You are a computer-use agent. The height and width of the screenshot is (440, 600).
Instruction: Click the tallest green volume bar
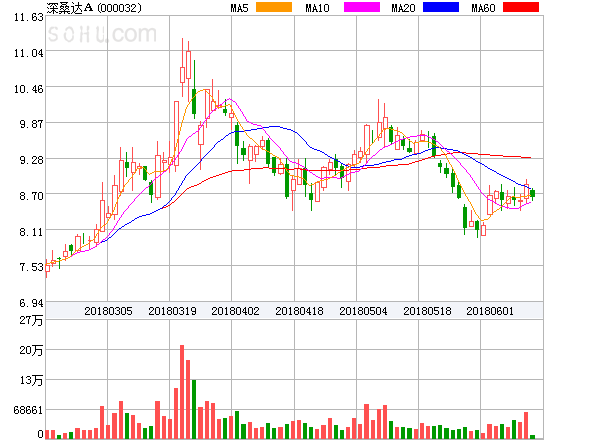click(x=194, y=409)
